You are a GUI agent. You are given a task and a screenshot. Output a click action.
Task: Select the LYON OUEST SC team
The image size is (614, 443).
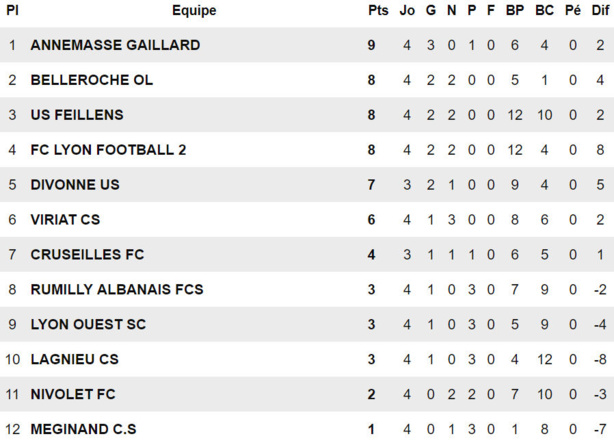pos(88,325)
